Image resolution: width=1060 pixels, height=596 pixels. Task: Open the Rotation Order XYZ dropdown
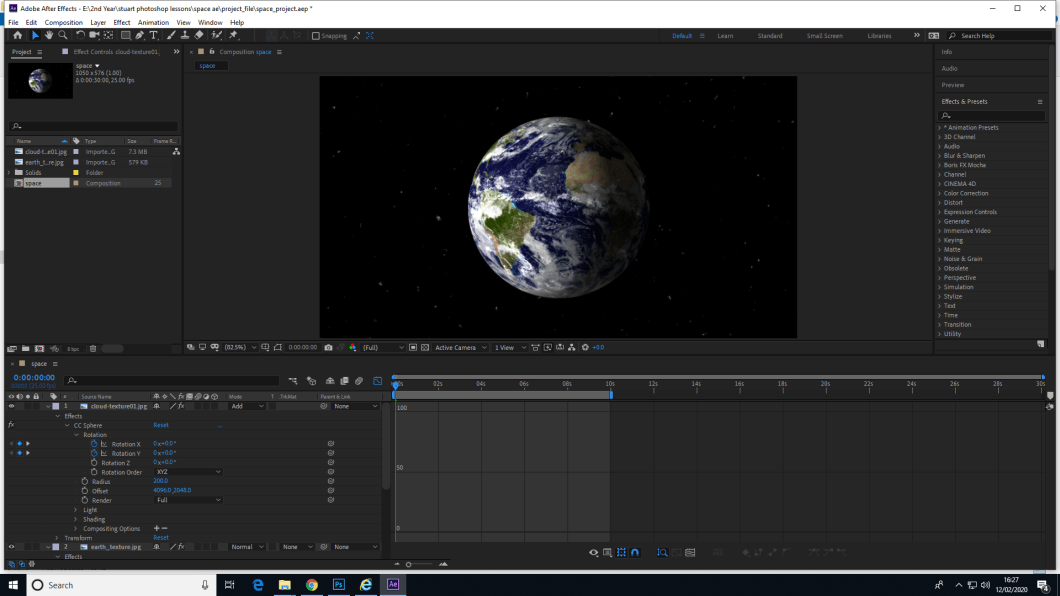point(187,471)
